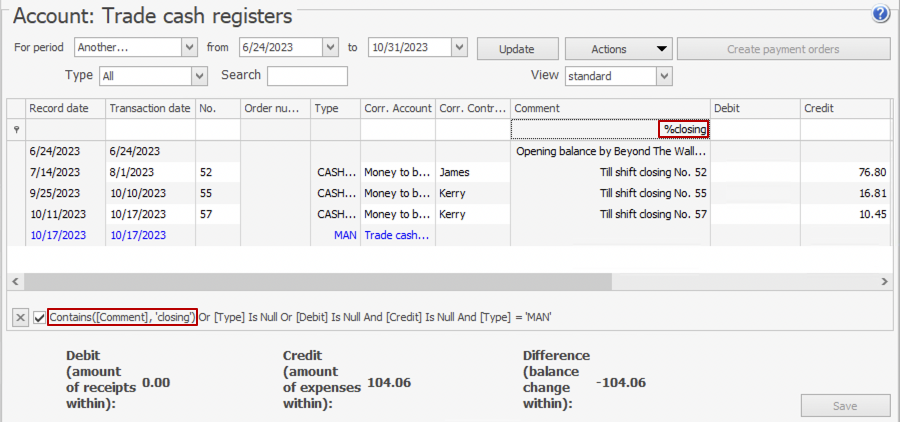Open the View standard dropdown
The height and width of the screenshot is (422, 900).
point(664,76)
